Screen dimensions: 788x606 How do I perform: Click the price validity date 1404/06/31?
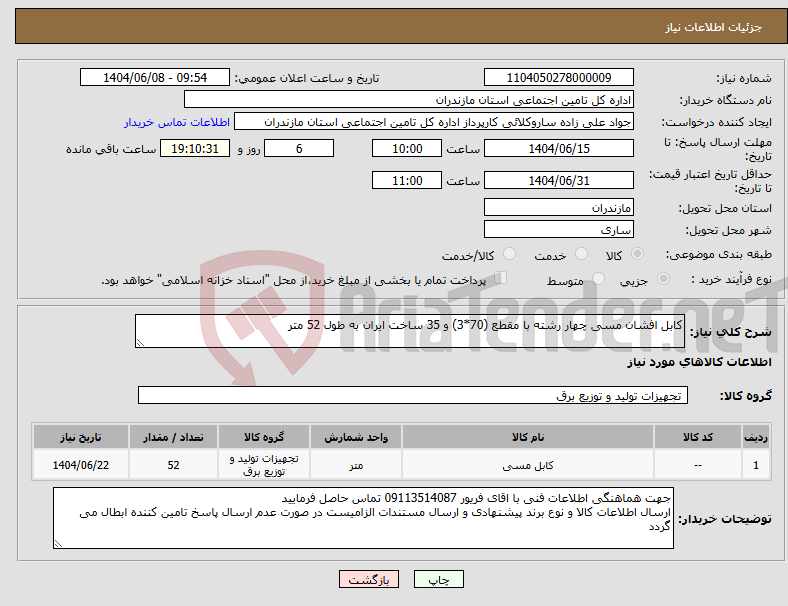[x=558, y=180]
